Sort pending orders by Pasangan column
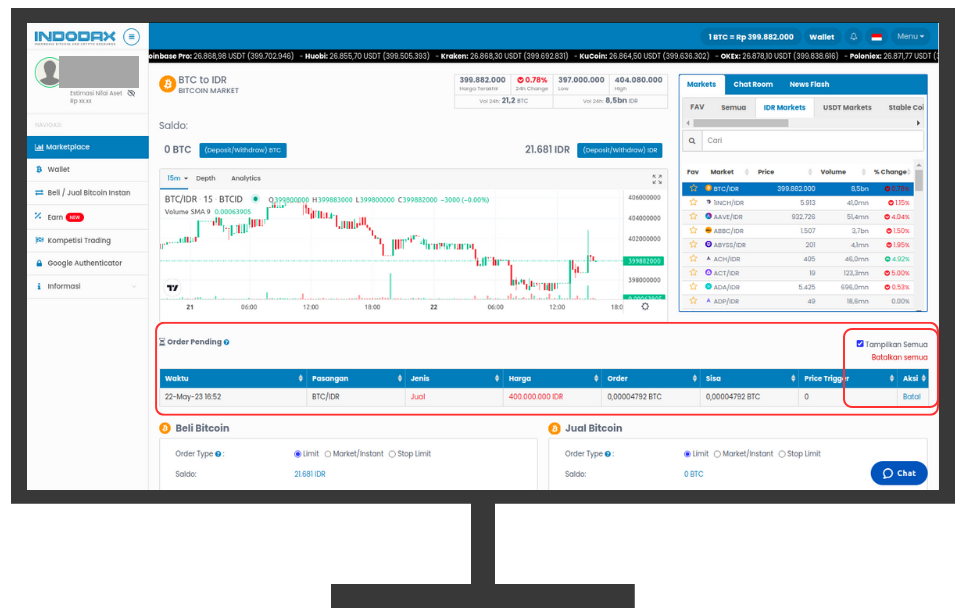The width and height of the screenshot is (963, 608). pos(356,378)
